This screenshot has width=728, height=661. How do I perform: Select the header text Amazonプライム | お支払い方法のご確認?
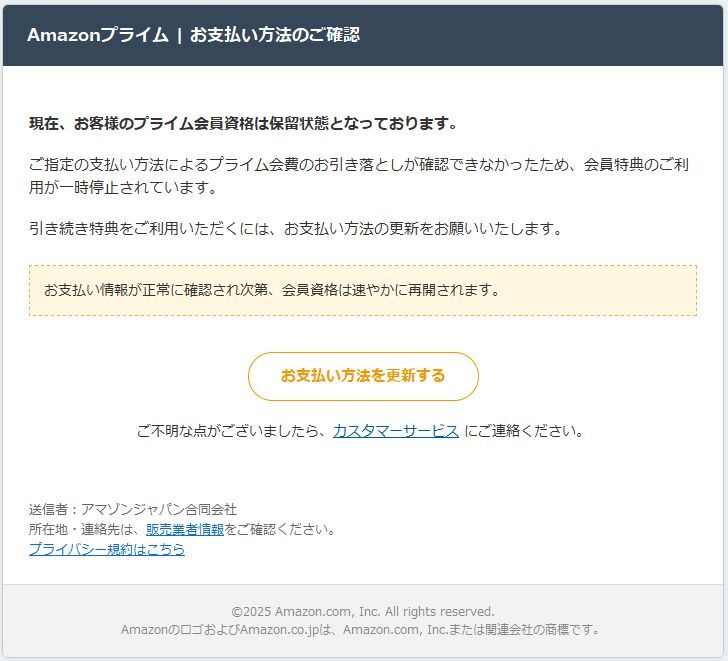pyautogui.click(x=194, y=35)
